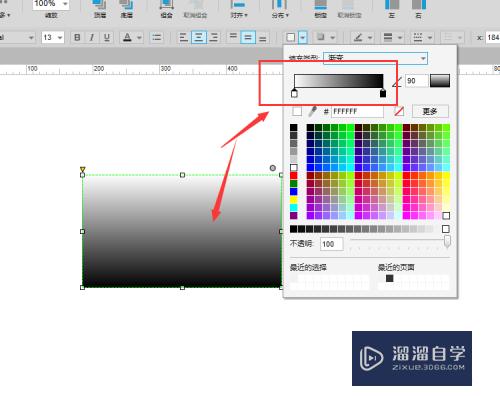This screenshot has height=396, width=500.
Task: Expand the fill color dropdown arrow
Action: pos(303,37)
